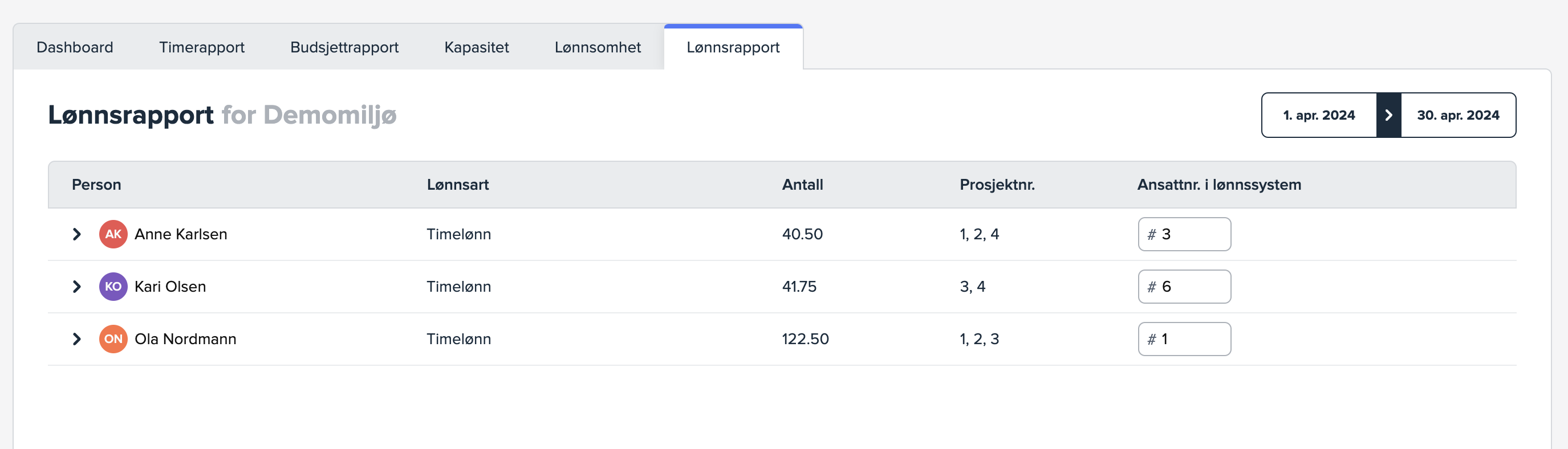Click Kari Olsen's KO avatar

coord(113,287)
